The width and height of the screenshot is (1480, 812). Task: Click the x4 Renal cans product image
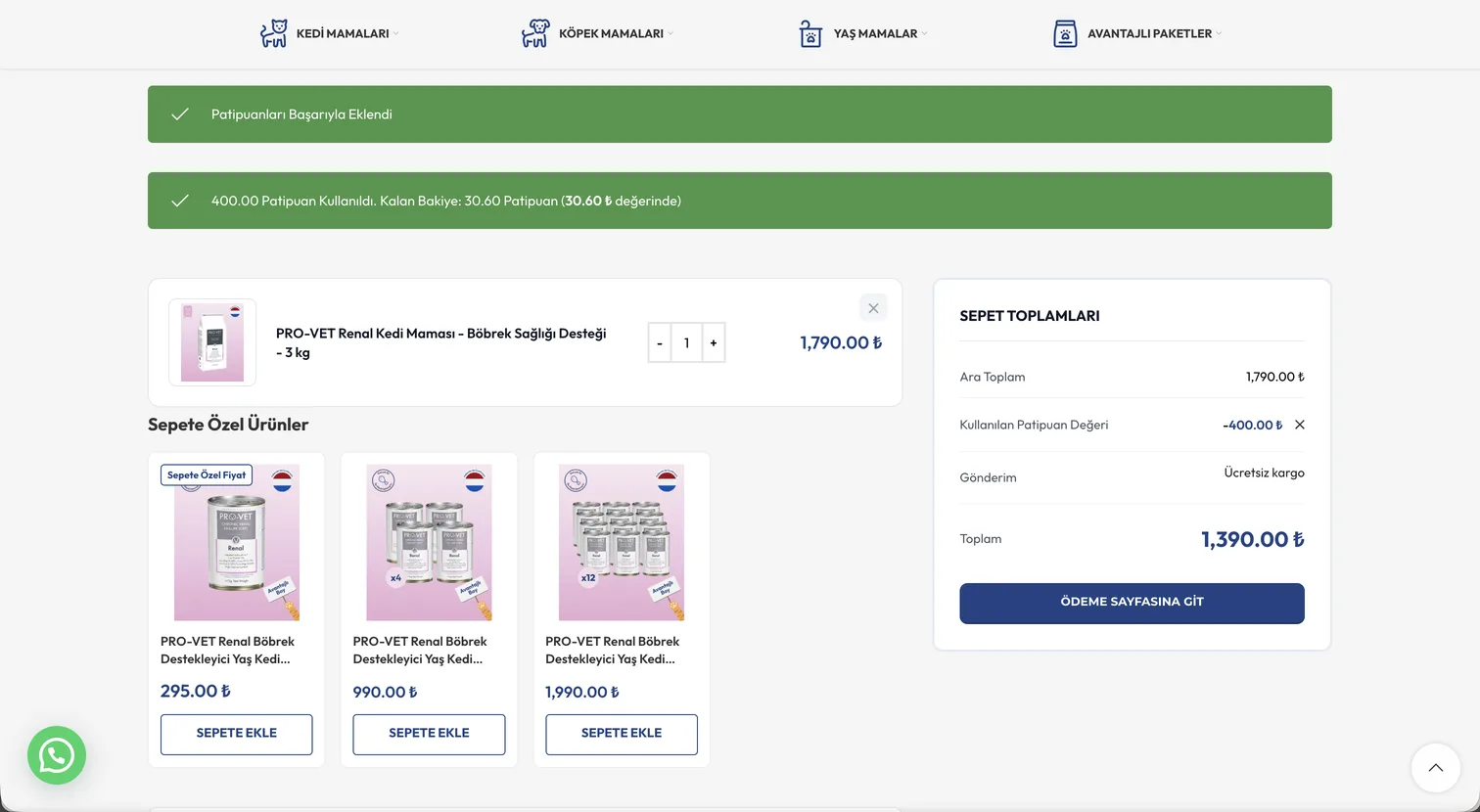[429, 543]
